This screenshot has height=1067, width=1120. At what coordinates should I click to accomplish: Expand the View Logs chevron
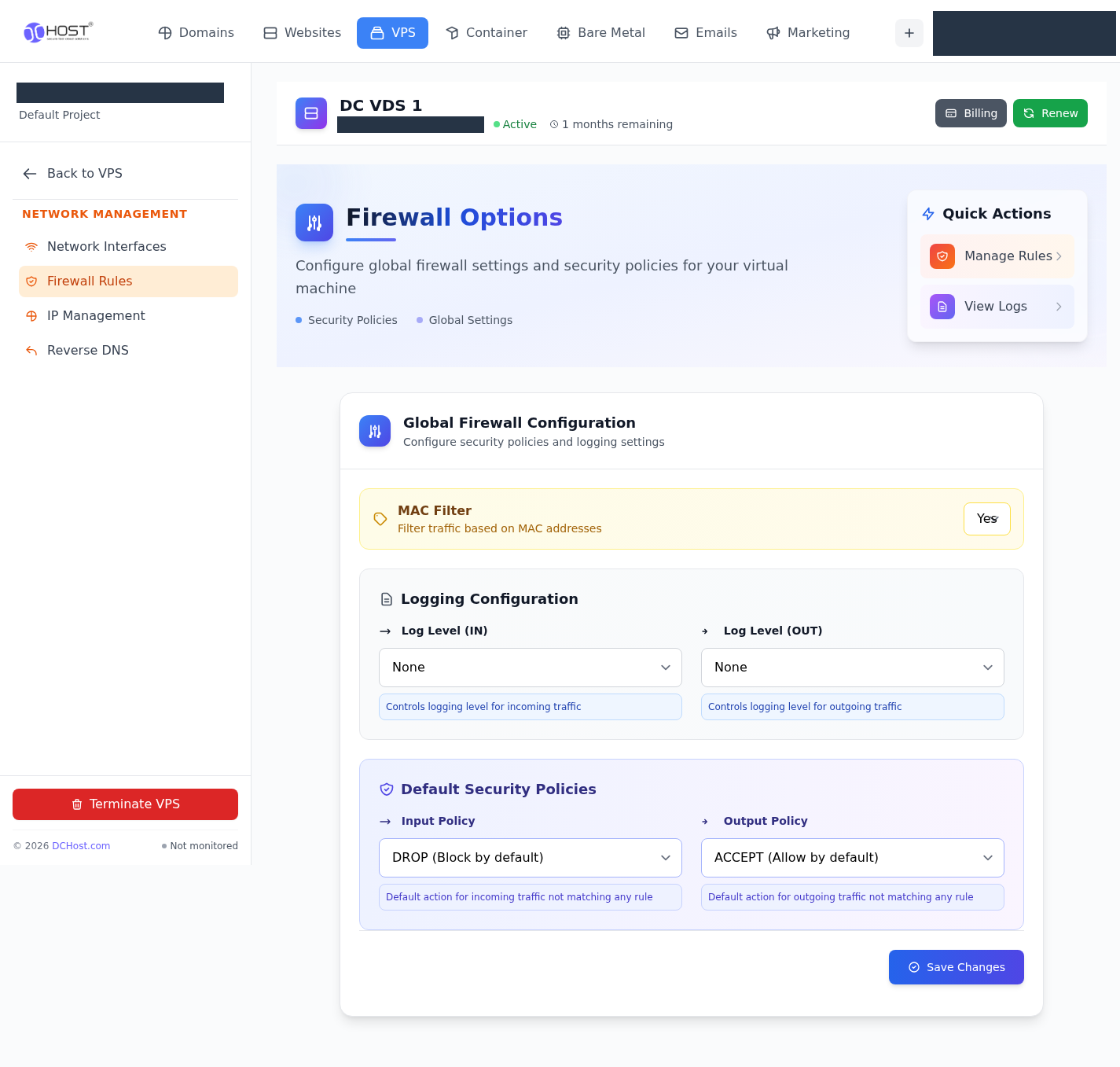pos(1059,307)
